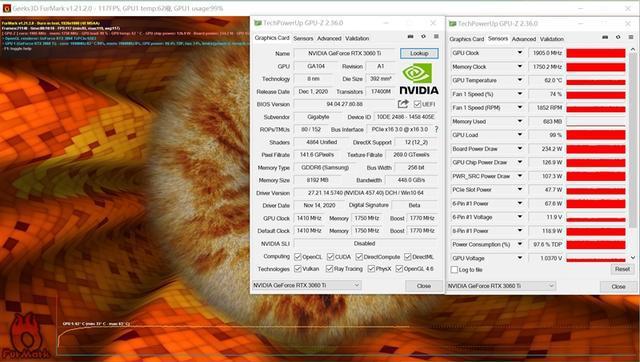Expand the GPU Load sensor dropdown
This screenshot has width=640, height=362.
coord(520,135)
